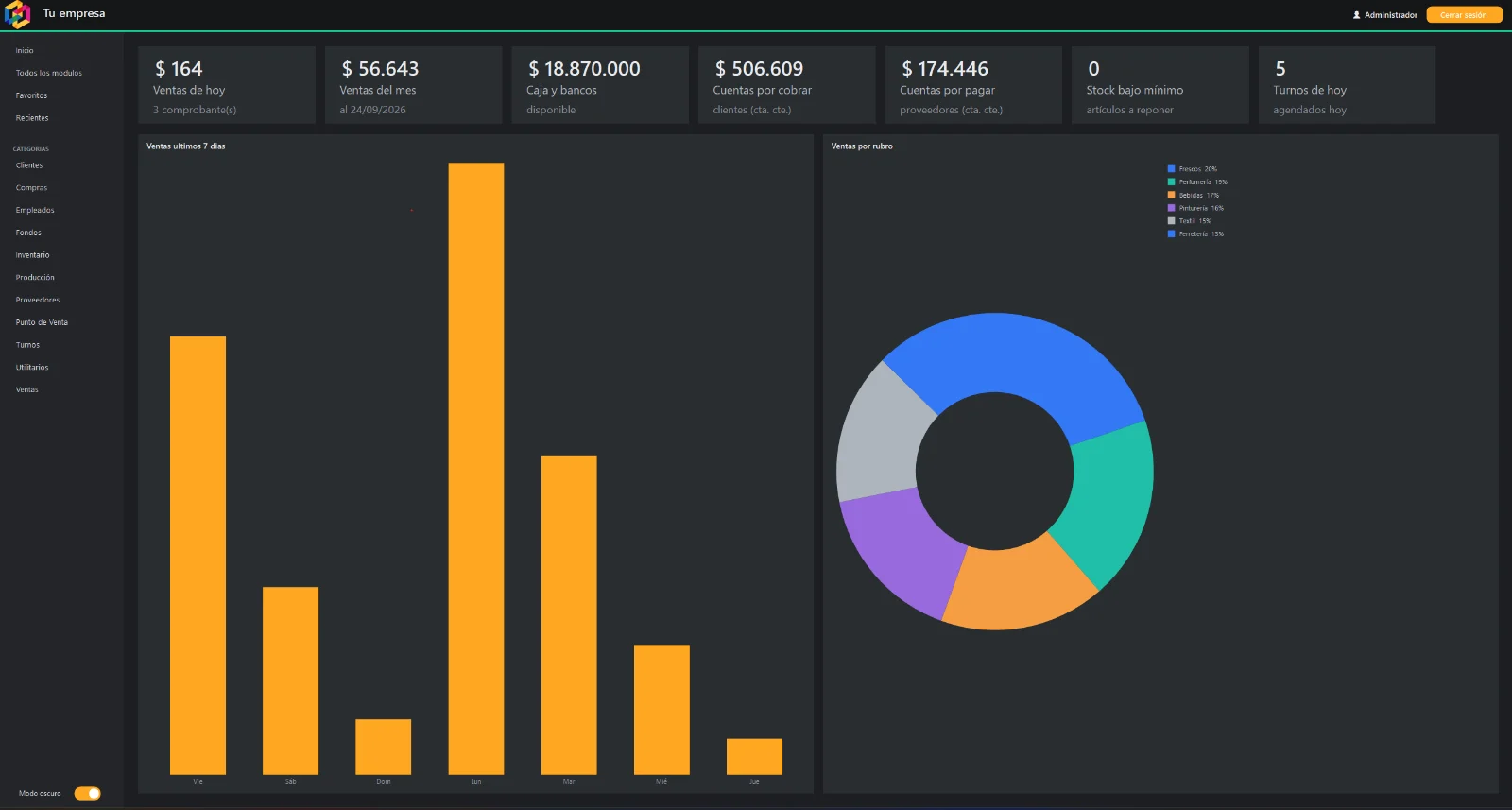Click the Ferretería legend swatch

click(1171, 233)
